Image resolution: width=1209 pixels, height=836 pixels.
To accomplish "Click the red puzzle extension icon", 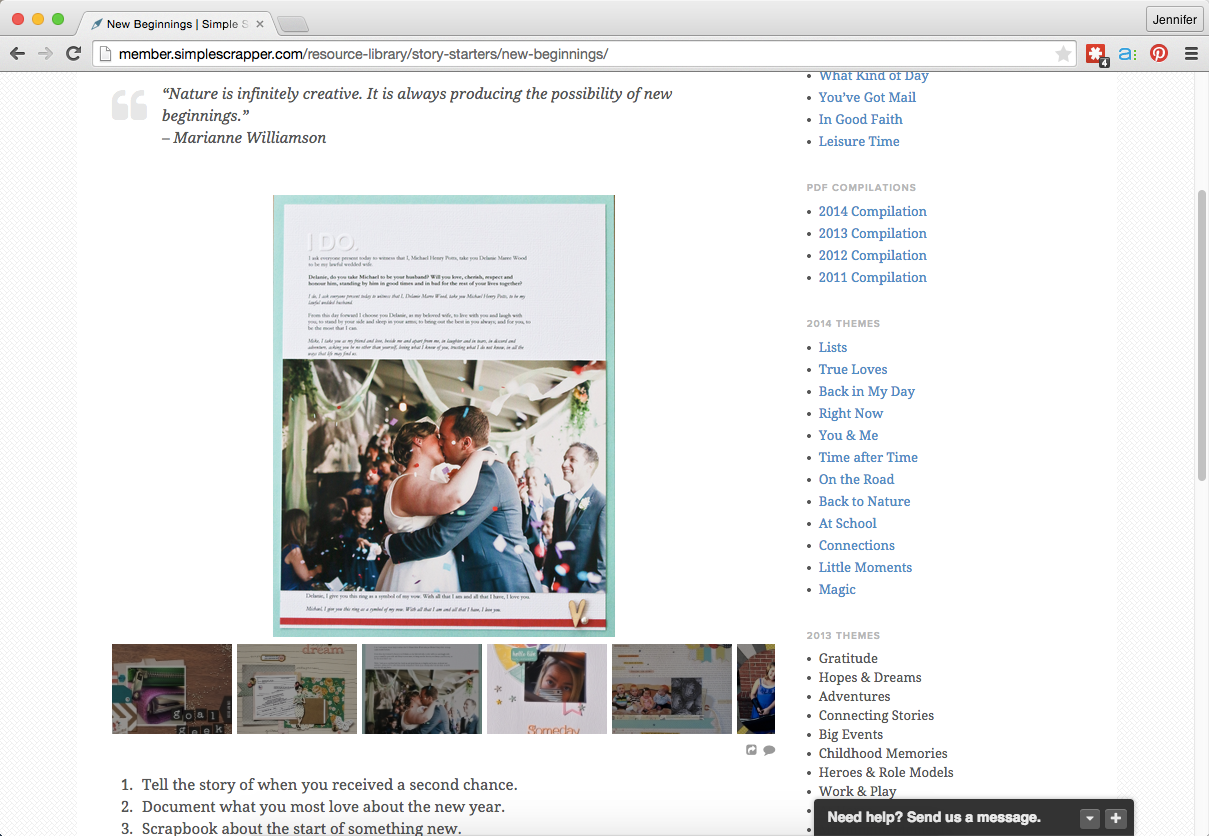I will pos(1096,54).
